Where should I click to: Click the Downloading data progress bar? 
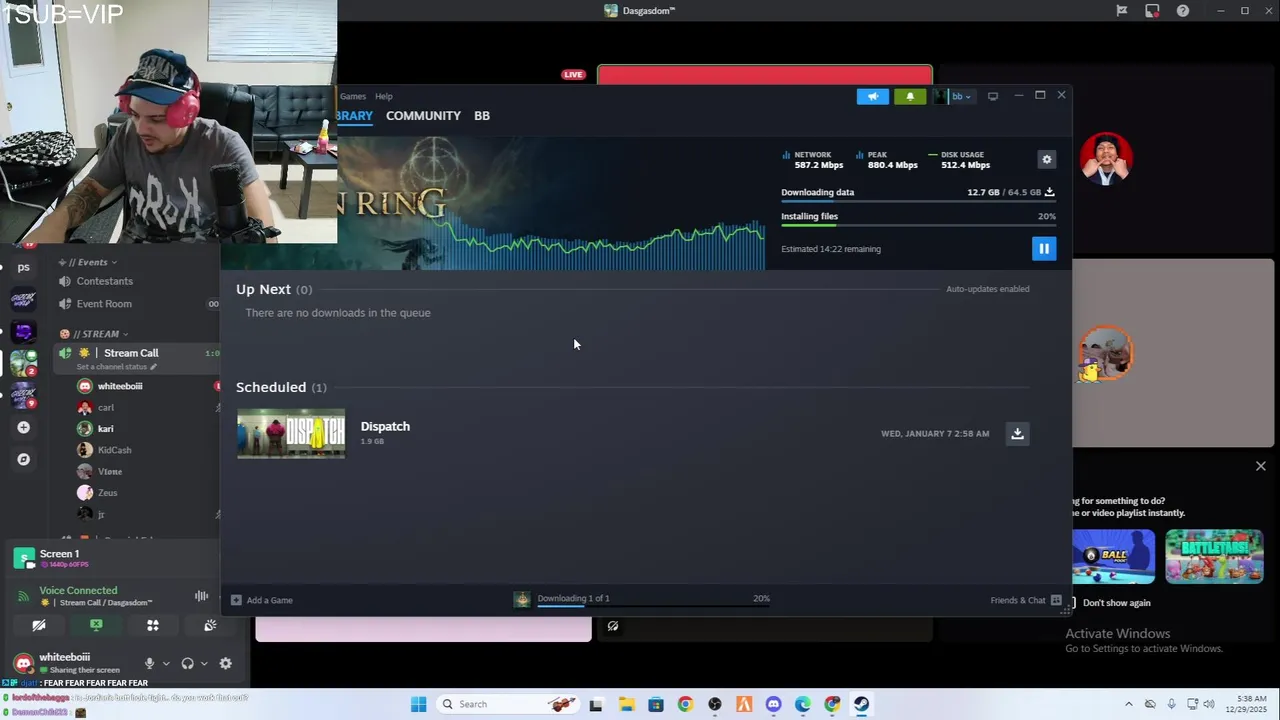point(918,201)
